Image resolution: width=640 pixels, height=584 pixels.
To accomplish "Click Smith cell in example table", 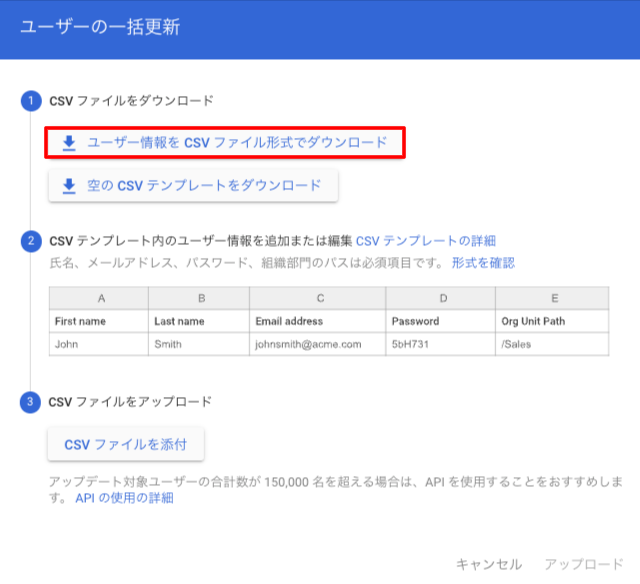I will (x=199, y=344).
